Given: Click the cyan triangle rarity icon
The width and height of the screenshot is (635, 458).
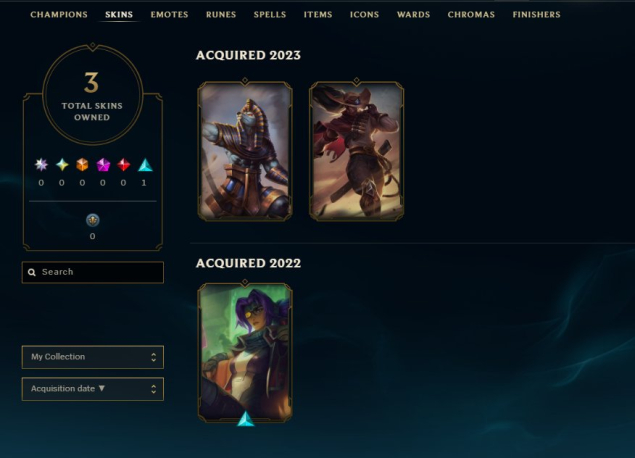Looking at the screenshot, I should pyautogui.click(x=145, y=165).
